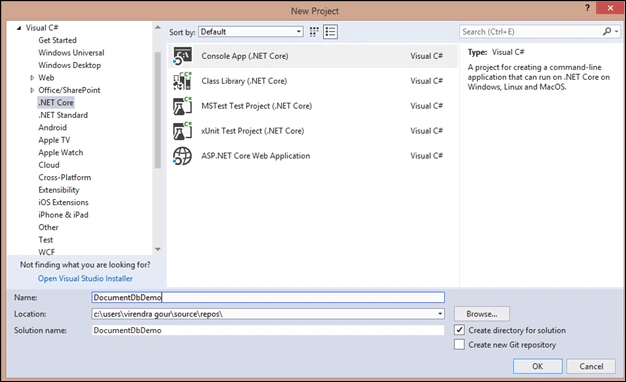This screenshot has width=626, height=382.
Task: Click the Cancel button
Action: [591, 366]
